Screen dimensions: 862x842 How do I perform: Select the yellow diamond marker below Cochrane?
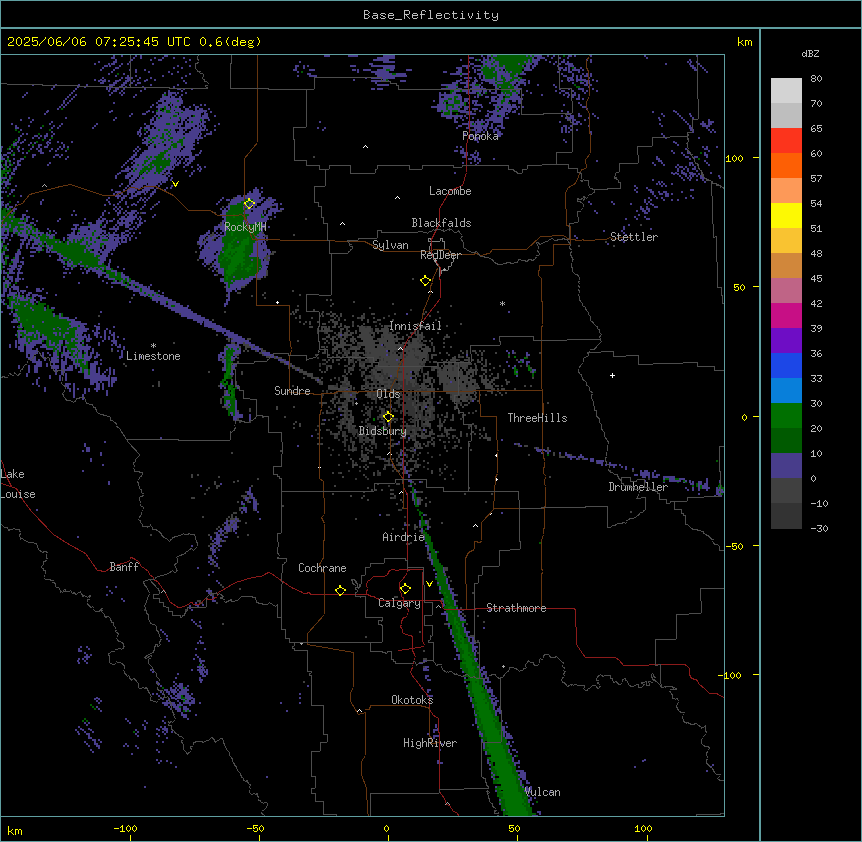[x=340, y=590]
